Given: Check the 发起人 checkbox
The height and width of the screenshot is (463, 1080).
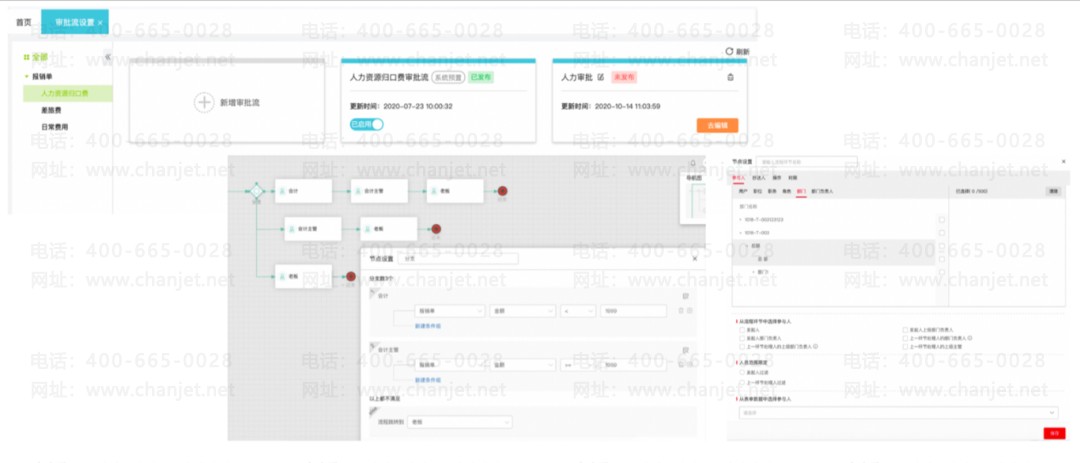Looking at the screenshot, I should pyautogui.click(x=741, y=331).
